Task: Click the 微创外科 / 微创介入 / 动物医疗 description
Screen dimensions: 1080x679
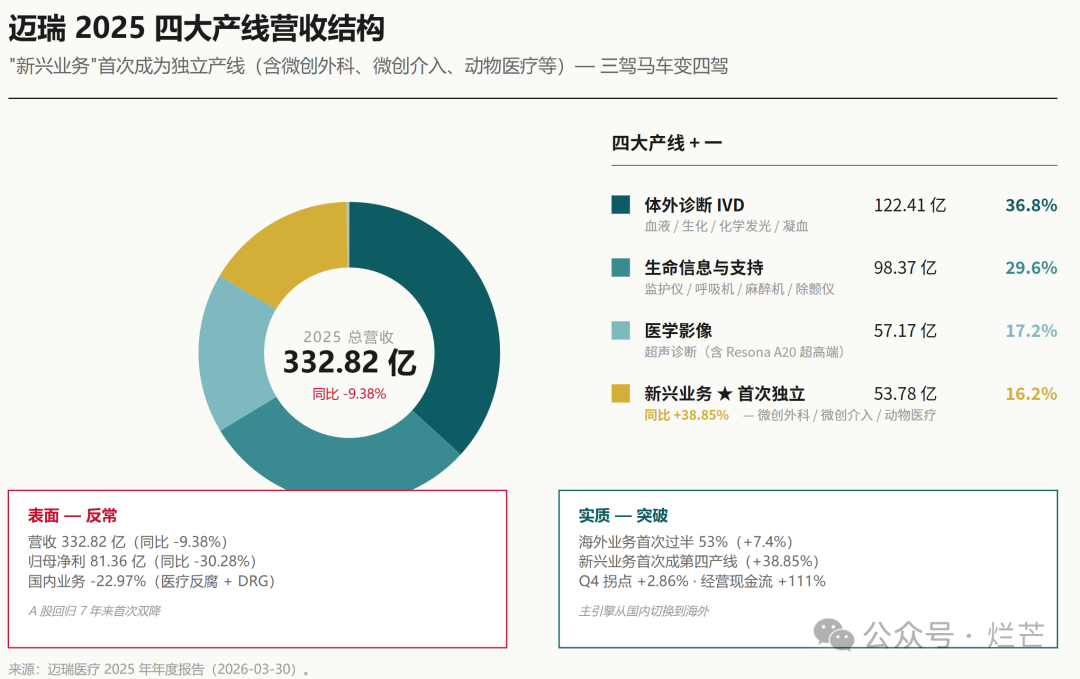Action: [x=847, y=415]
